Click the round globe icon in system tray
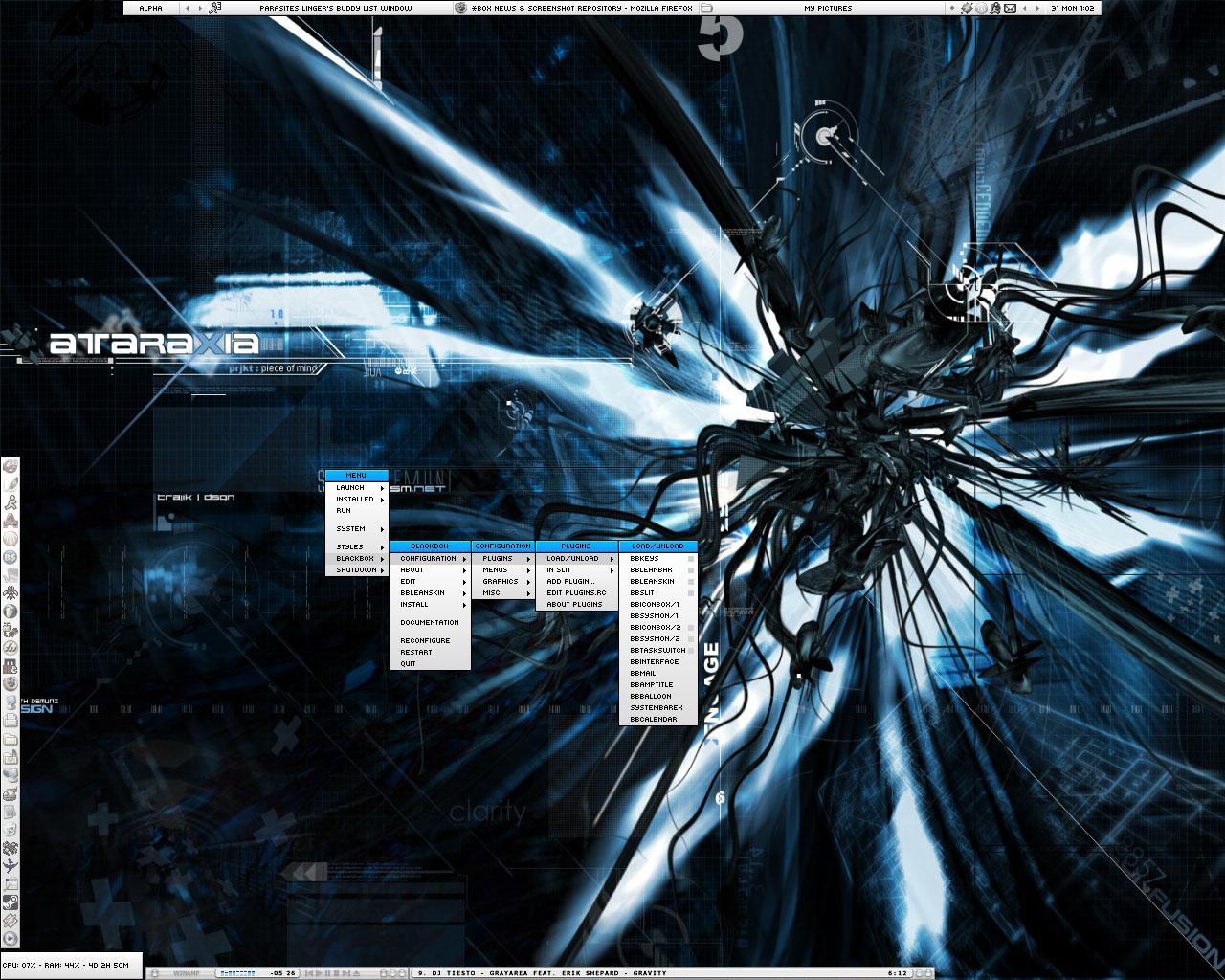This screenshot has width=1225, height=980. pos(981,8)
